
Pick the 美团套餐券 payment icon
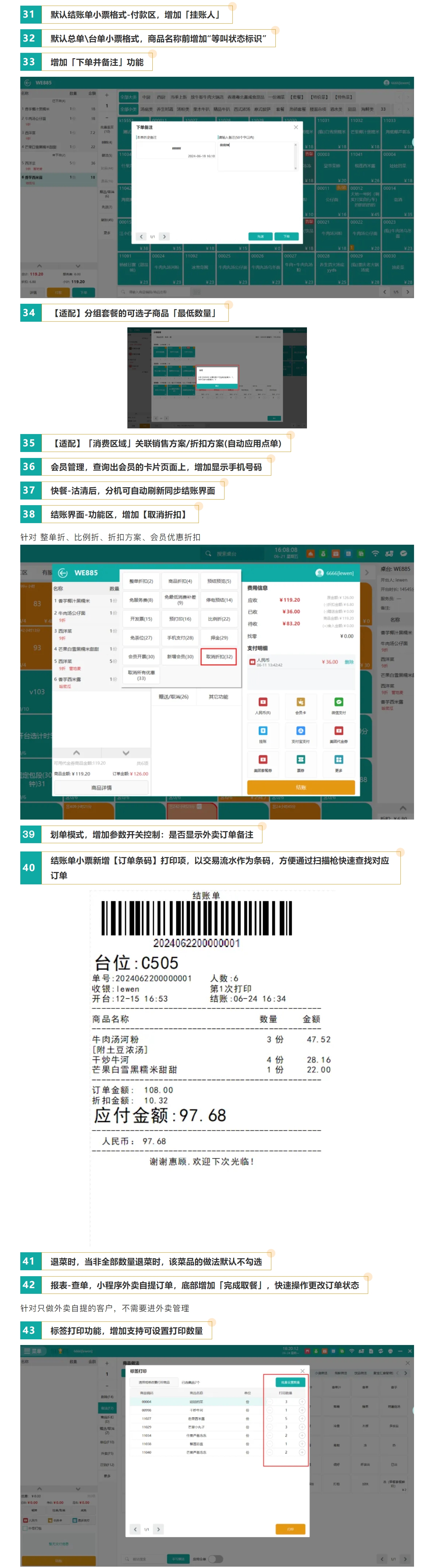pyautogui.click(x=263, y=759)
